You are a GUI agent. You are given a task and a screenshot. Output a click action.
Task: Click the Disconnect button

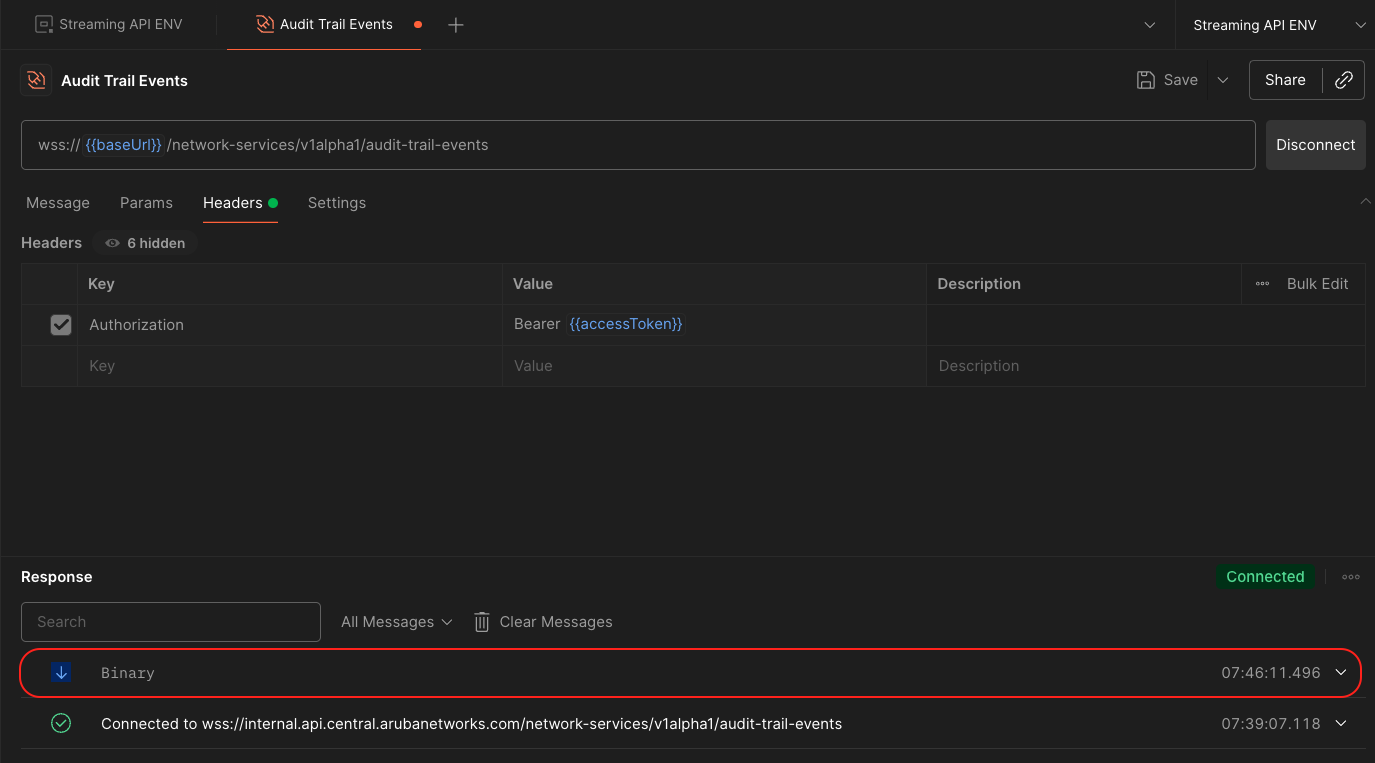[1315, 145]
